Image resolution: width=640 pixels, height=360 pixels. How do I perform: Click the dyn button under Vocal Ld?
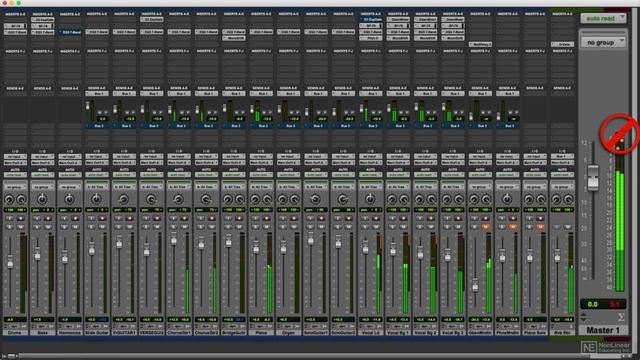371,326
